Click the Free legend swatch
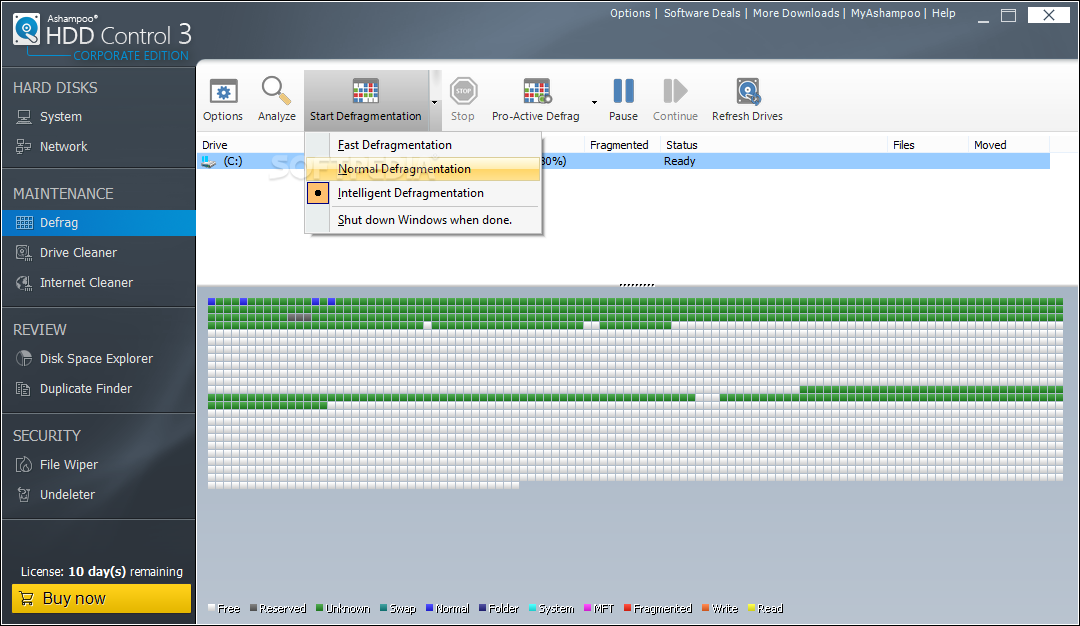1080x626 pixels. [212, 608]
